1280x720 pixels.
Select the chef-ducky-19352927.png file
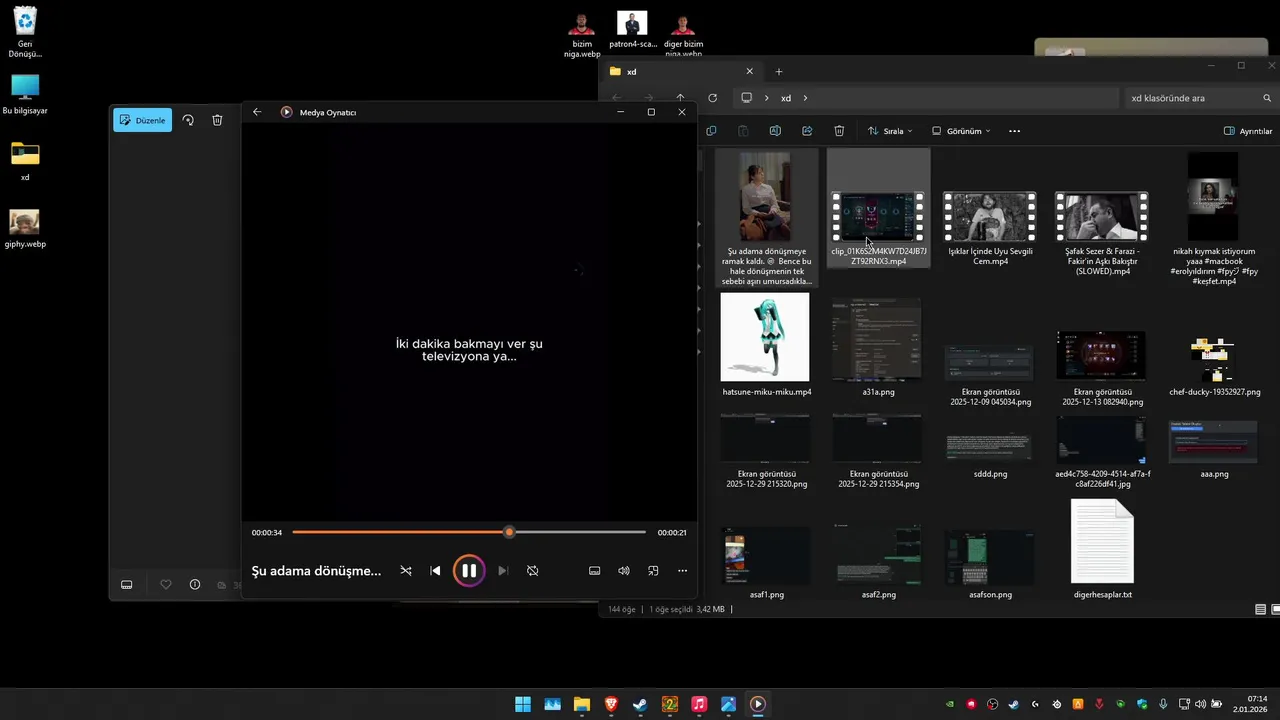click(x=1214, y=364)
